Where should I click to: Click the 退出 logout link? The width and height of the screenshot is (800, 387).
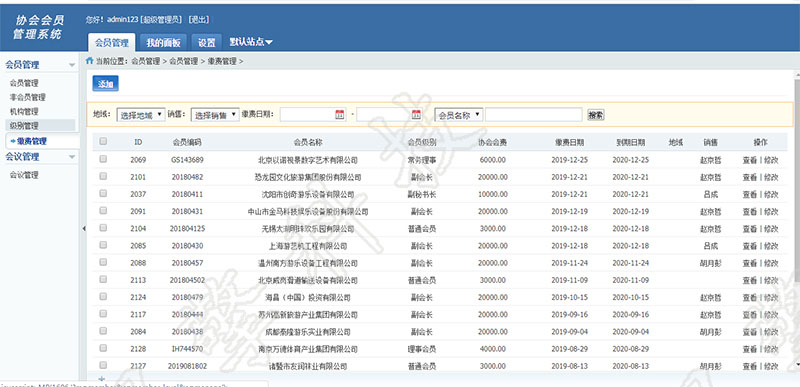coord(199,19)
